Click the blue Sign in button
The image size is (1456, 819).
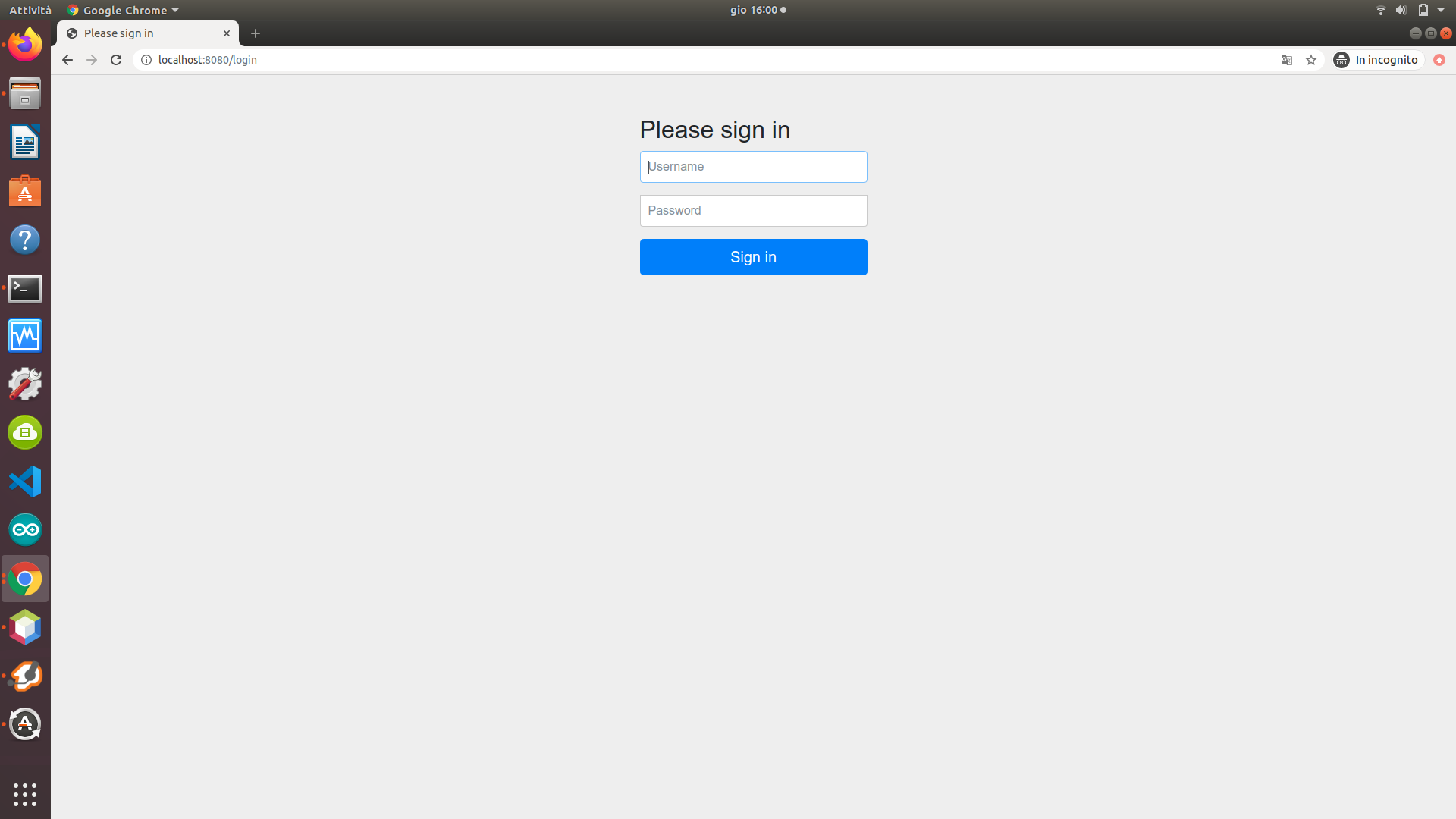point(753,257)
